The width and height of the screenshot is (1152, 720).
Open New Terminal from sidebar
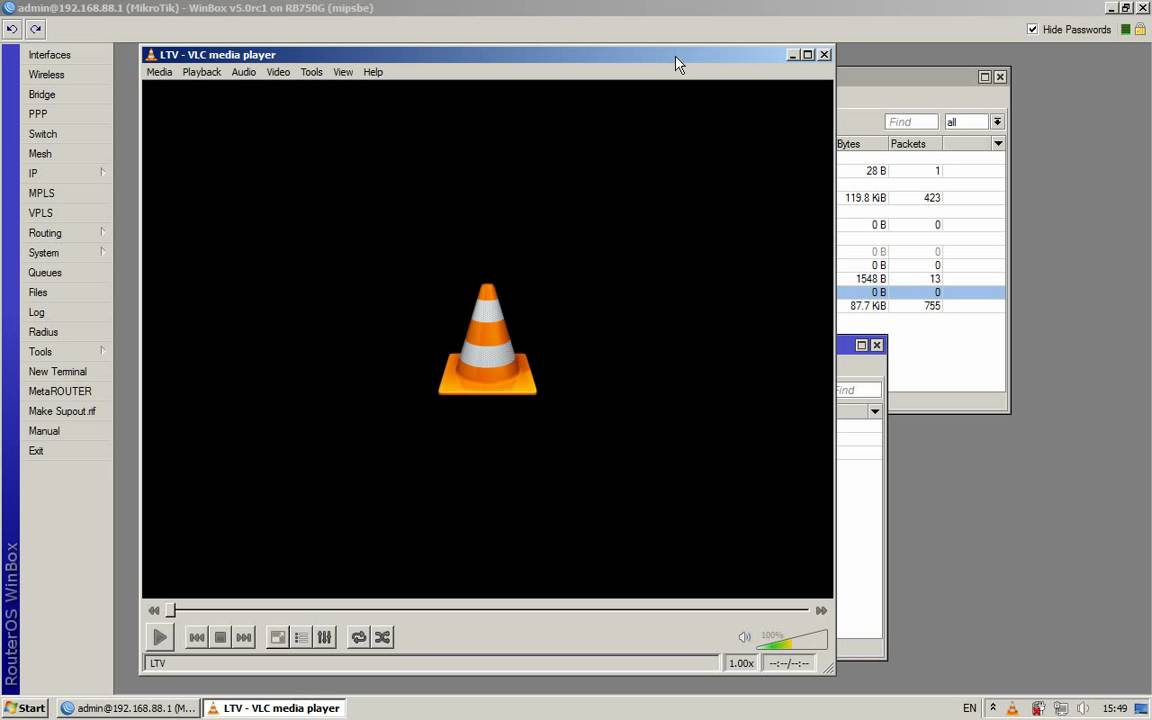tap(57, 371)
